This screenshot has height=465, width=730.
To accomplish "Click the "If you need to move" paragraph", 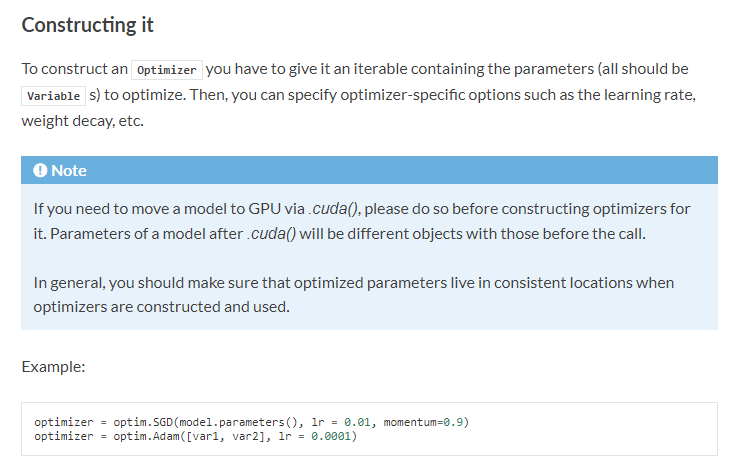I will (x=362, y=221).
